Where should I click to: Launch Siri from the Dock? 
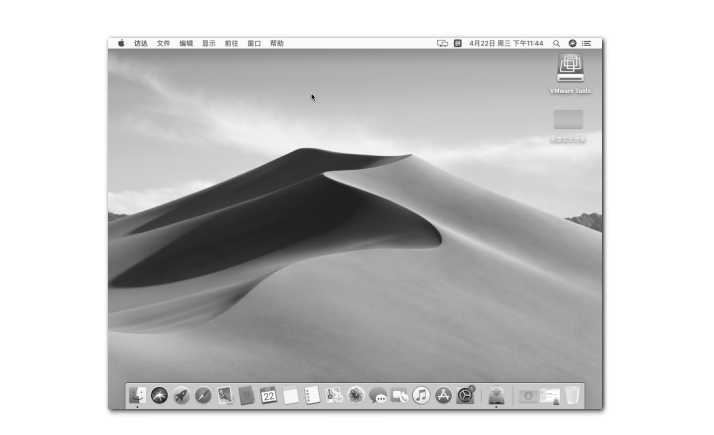click(159, 395)
